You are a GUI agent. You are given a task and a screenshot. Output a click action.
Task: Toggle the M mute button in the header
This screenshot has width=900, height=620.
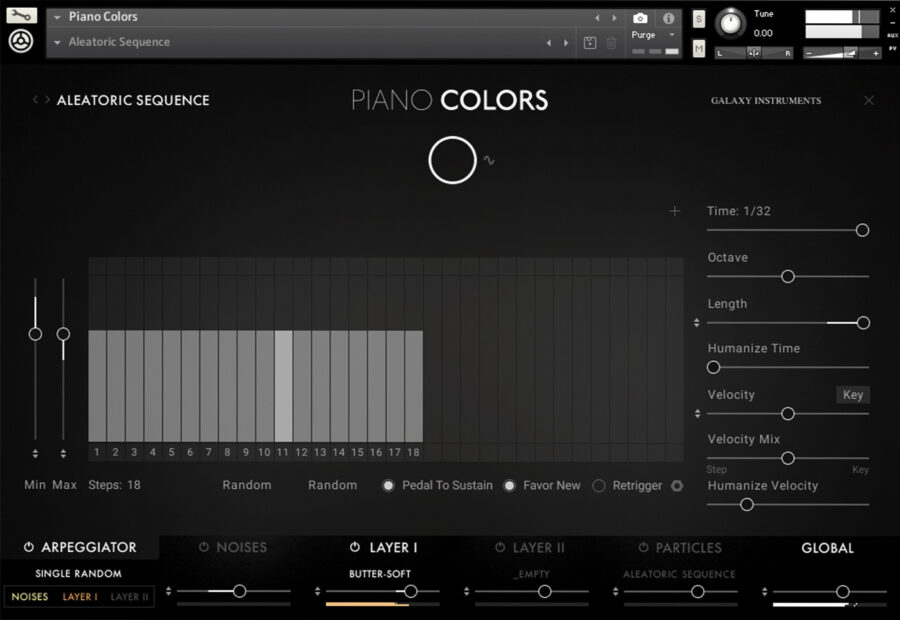click(700, 47)
